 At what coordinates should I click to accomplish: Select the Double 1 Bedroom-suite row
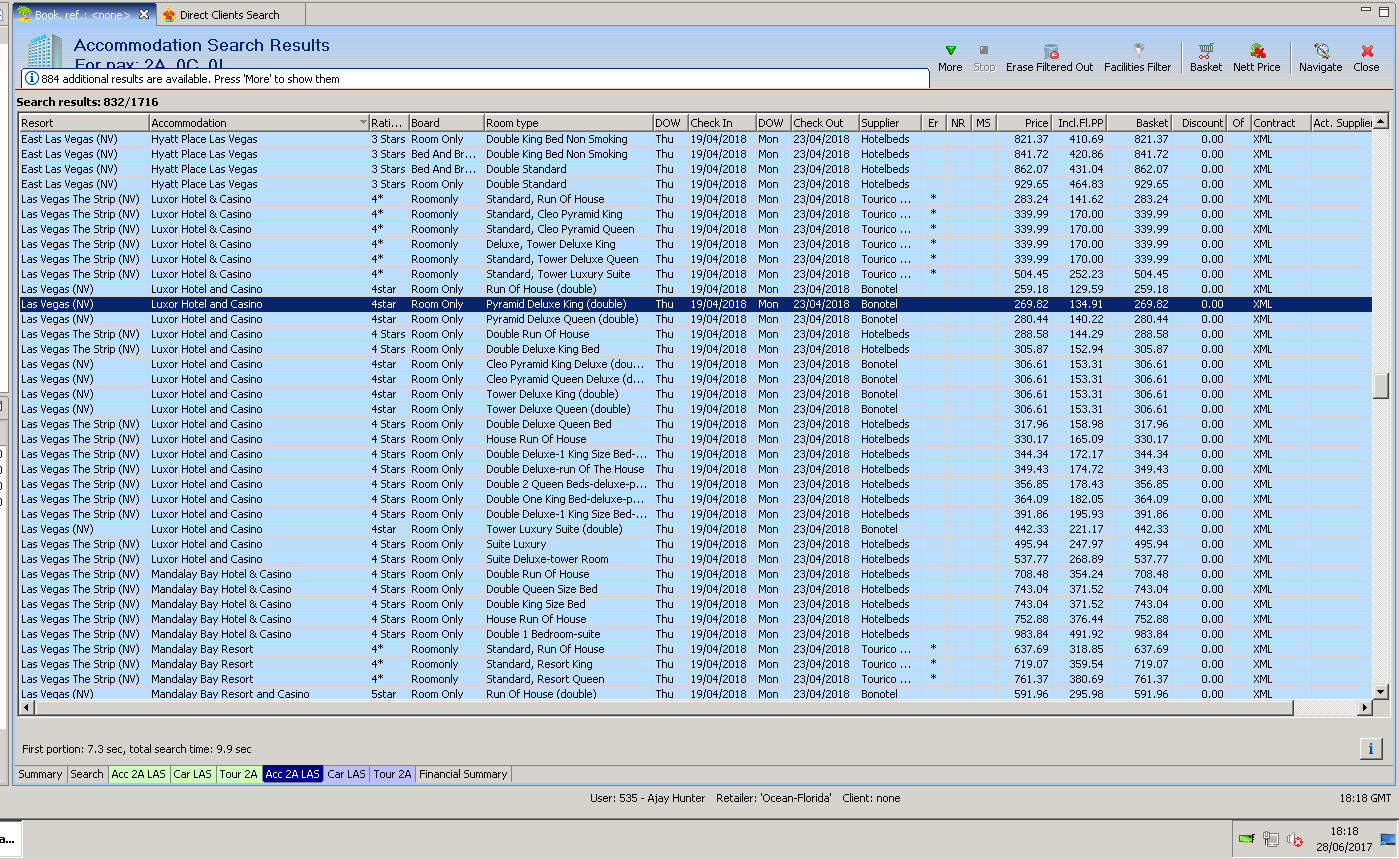[x=695, y=634]
